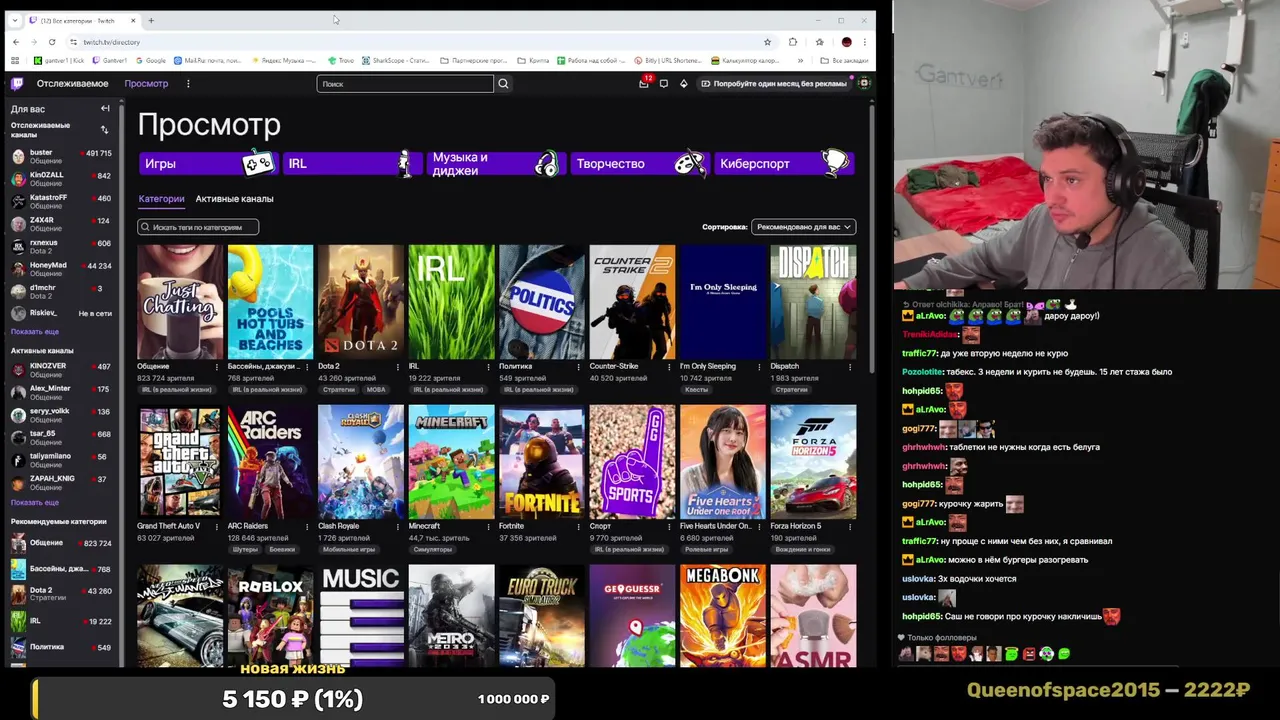Open a new browser tab
Image resolution: width=1280 pixels, height=720 pixels.
pos(151,20)
